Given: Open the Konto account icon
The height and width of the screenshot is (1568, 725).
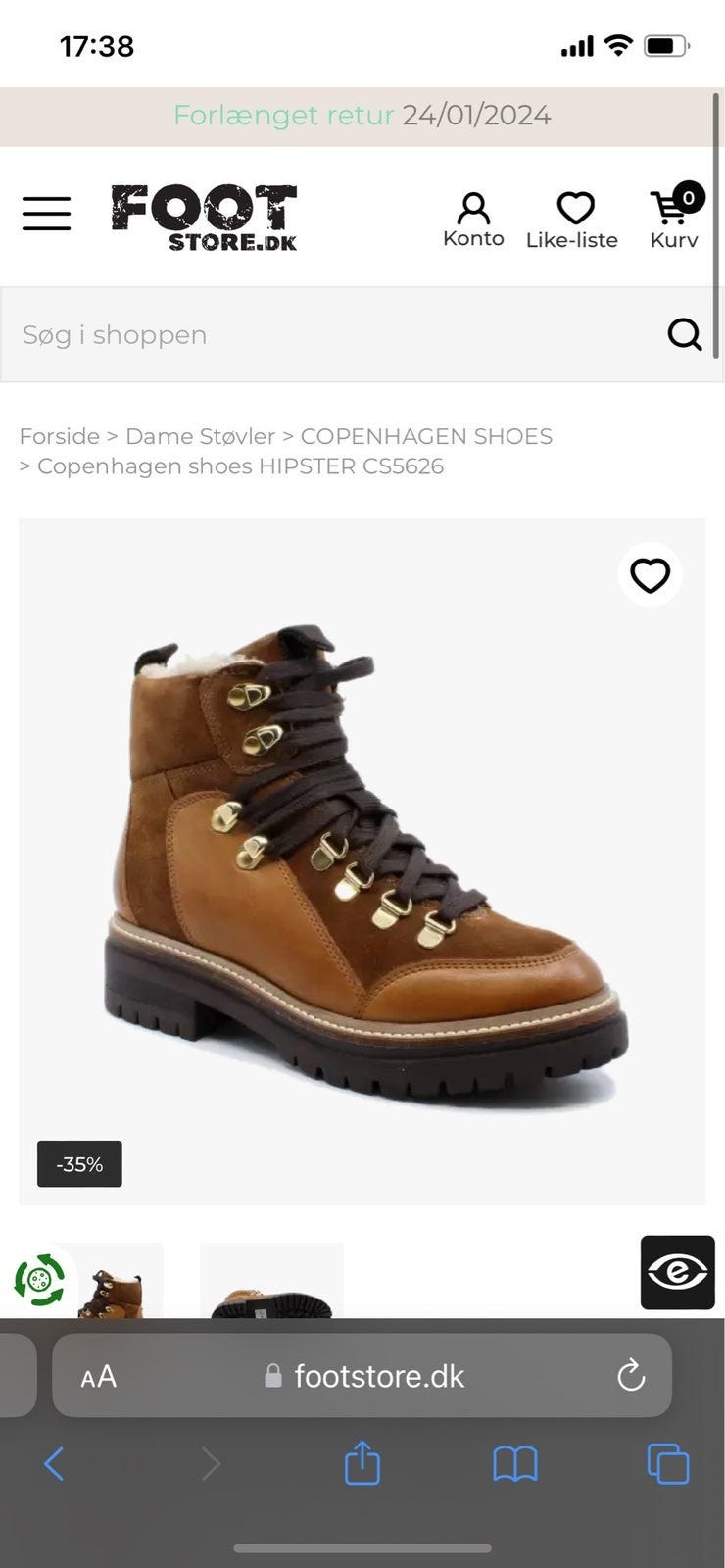Looking at the screenshot, I should click(x=473, y=220).
